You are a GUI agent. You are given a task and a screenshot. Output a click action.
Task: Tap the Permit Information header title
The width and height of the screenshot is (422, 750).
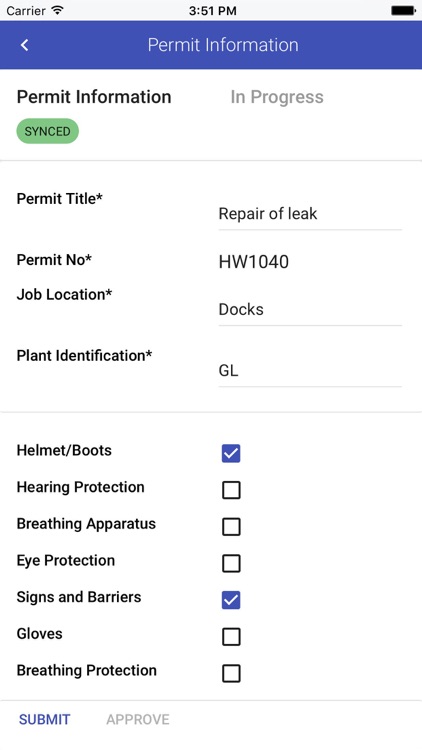click(x=223, y=45)
